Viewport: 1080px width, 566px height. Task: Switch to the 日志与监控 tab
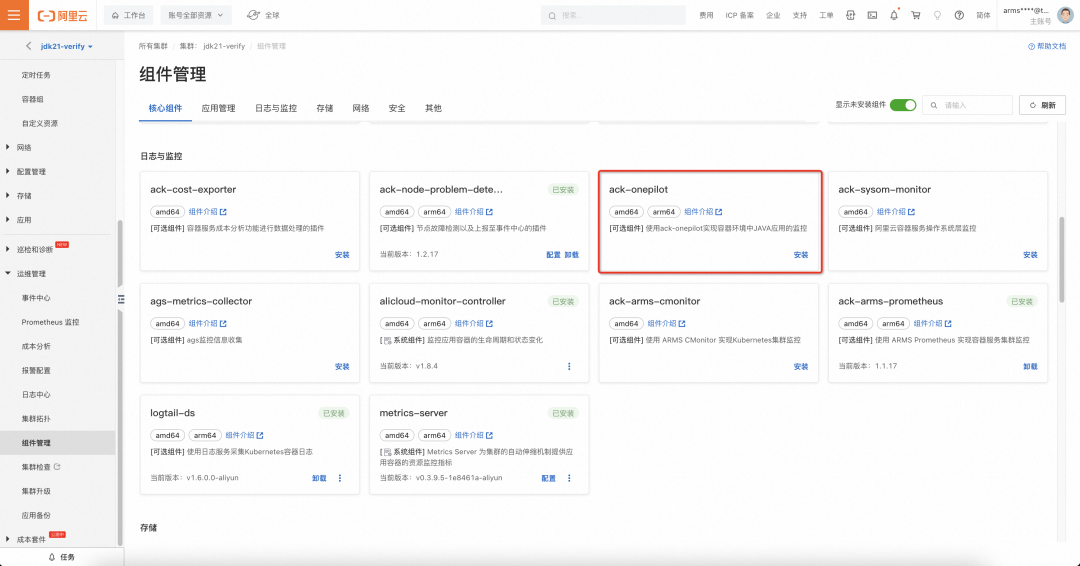click(276, 108)
